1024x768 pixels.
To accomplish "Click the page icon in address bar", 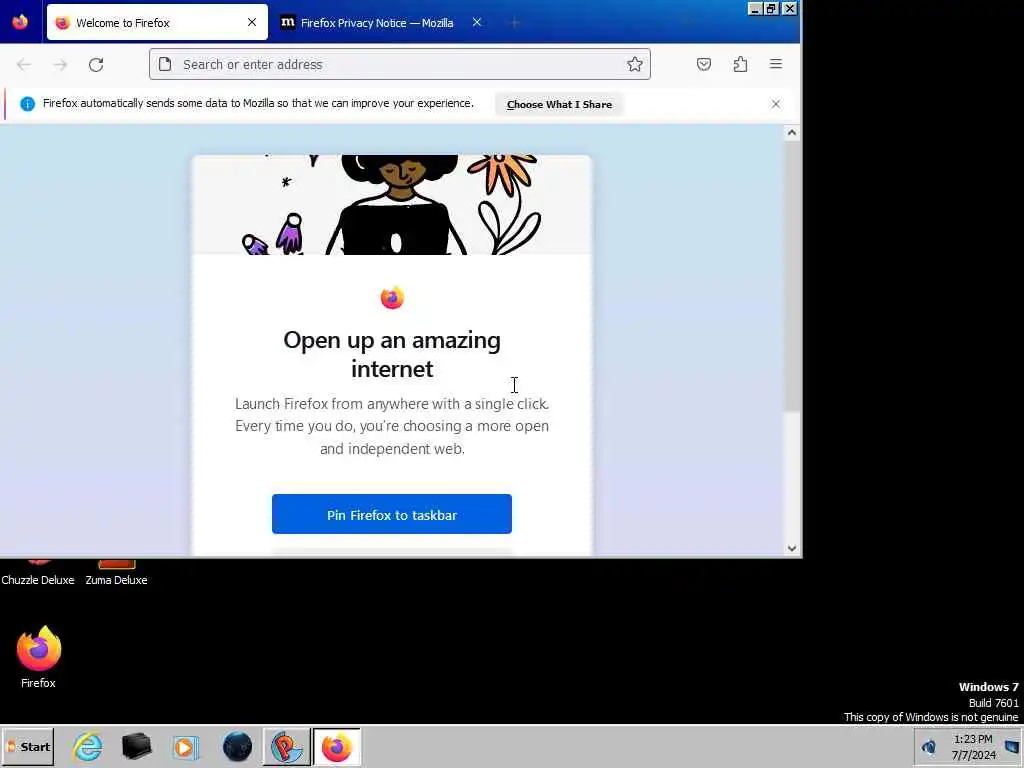I will pos(165,64).
